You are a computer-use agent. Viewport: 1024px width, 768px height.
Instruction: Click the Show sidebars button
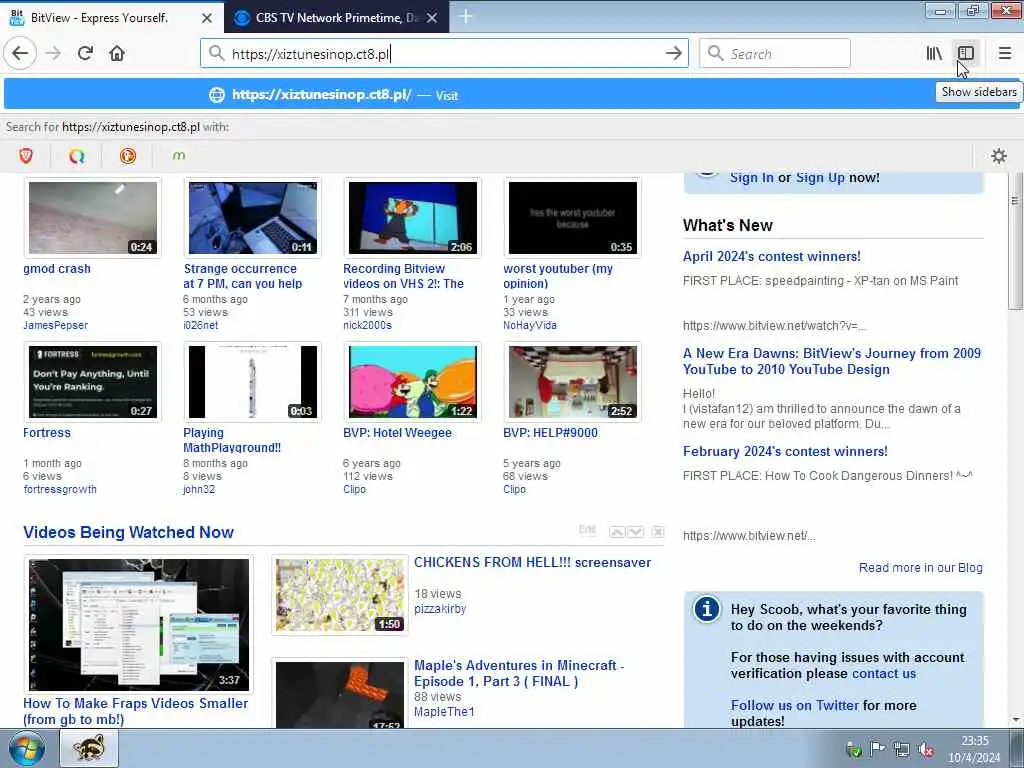(966, 53)
